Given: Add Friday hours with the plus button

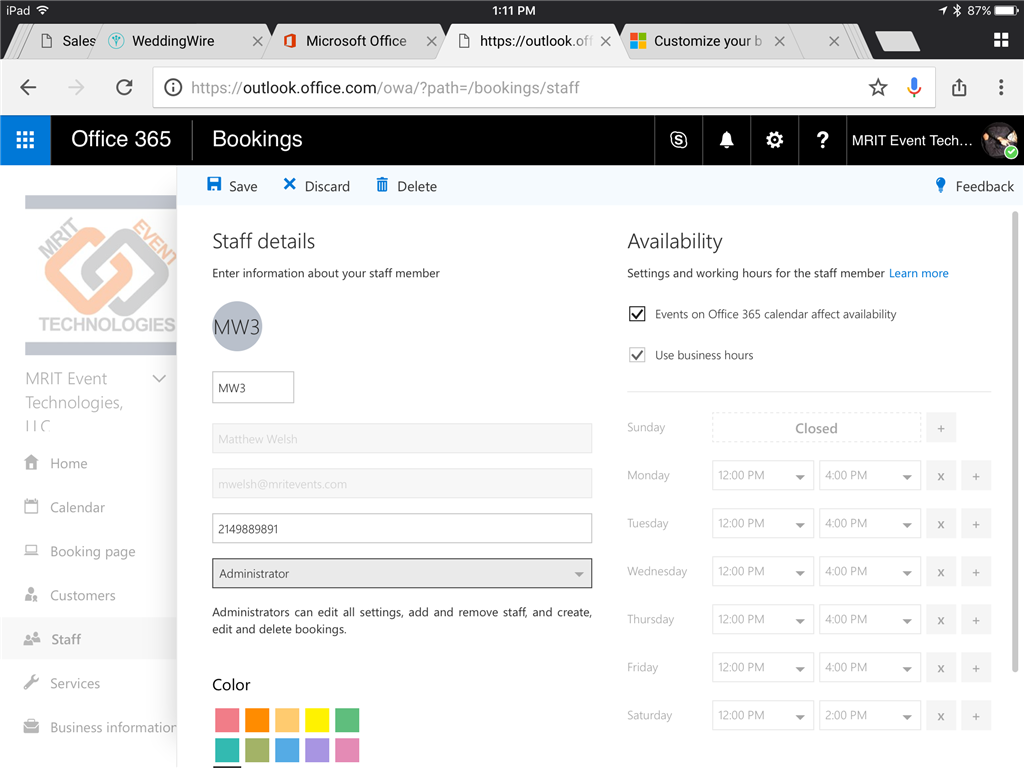Looking at the screenshot, I should point(976,668).
